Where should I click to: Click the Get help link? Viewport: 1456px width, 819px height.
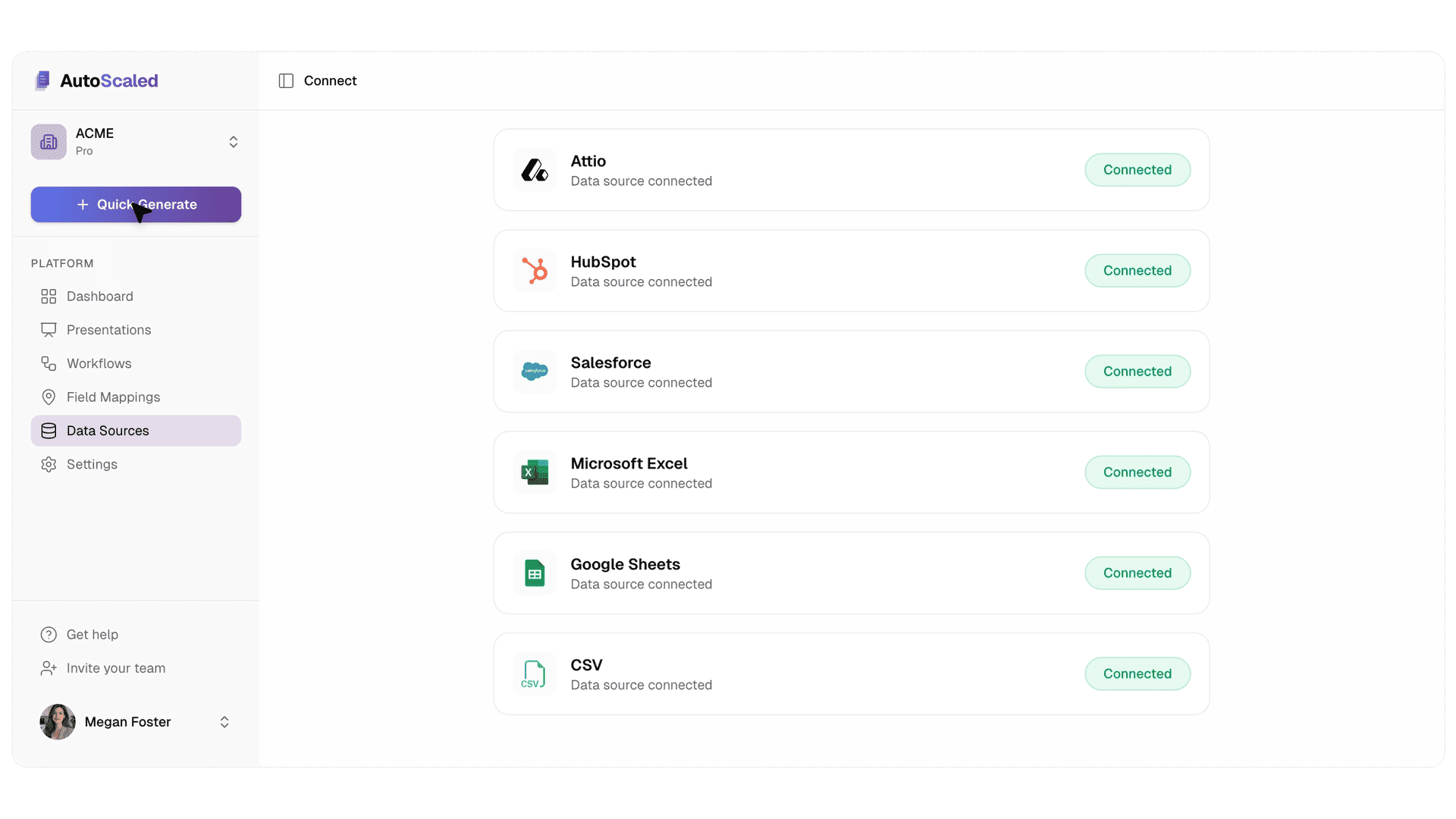92,635
